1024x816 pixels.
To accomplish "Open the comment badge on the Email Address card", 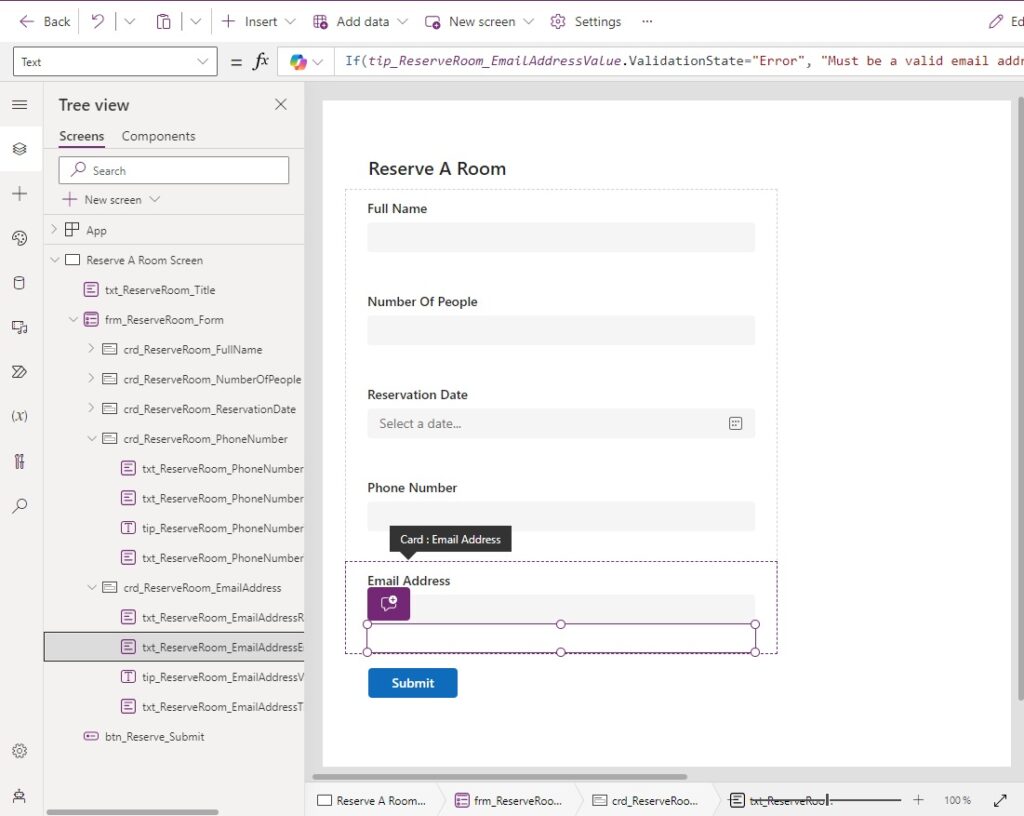I will [388, 603].
